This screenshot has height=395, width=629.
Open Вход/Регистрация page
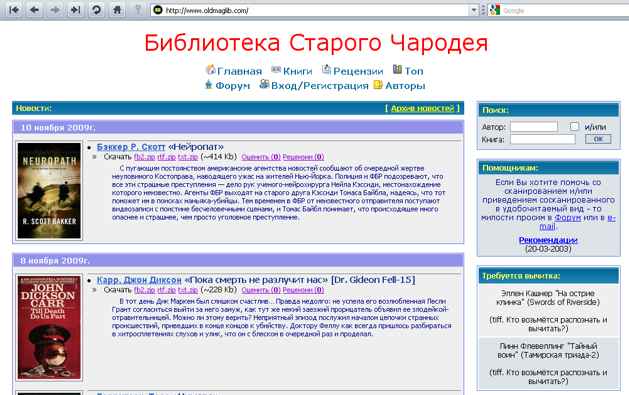(x=319, y=85)
